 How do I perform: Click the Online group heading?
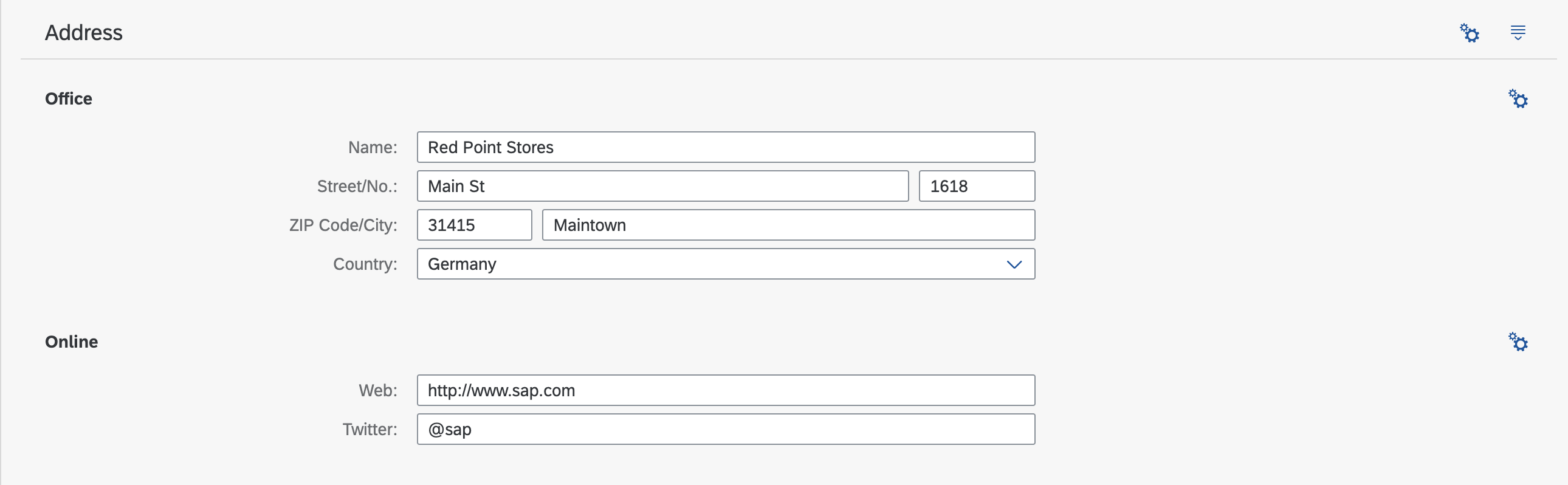[71, 342]
